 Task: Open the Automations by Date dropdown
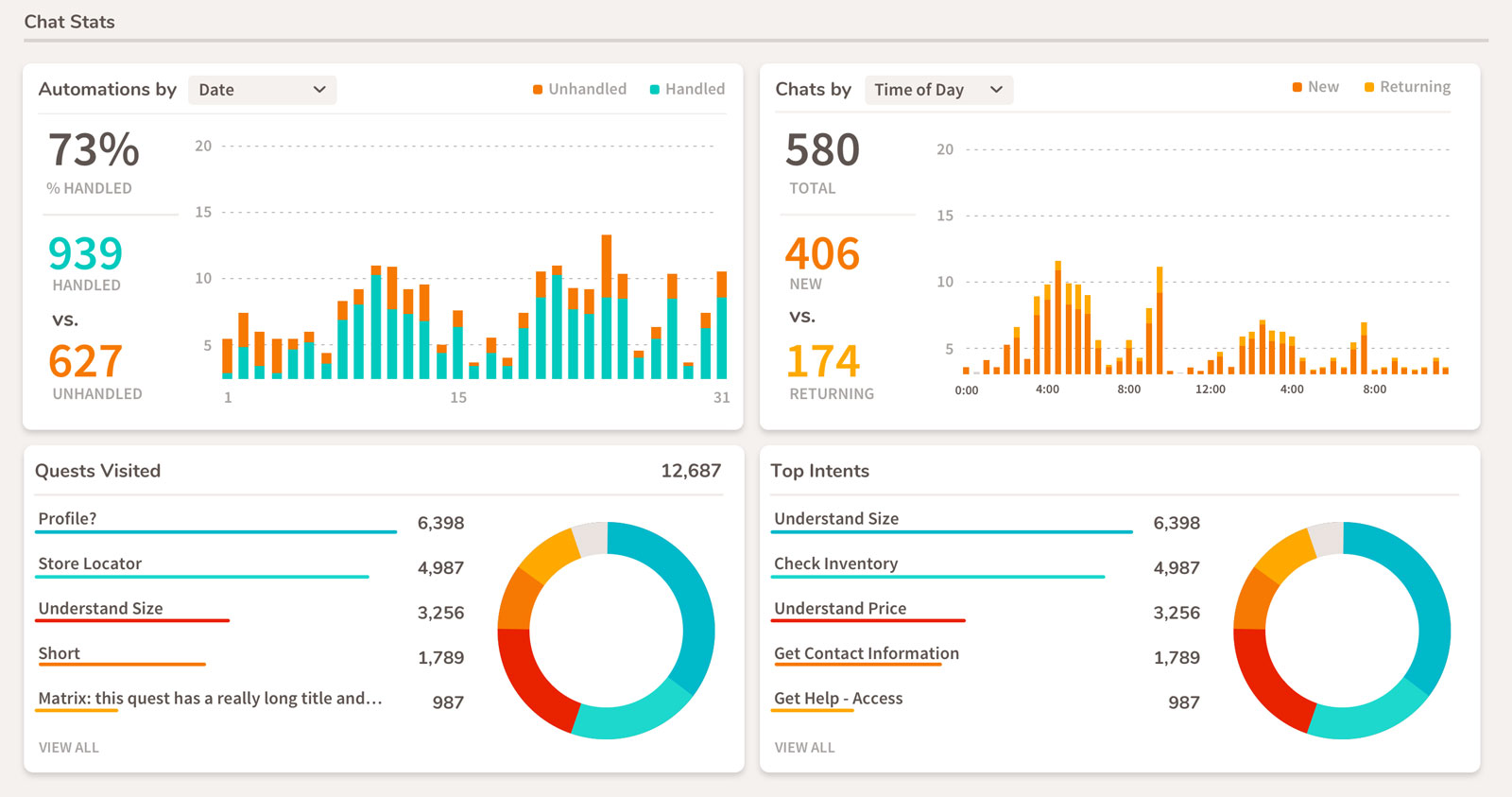point(261,90)
